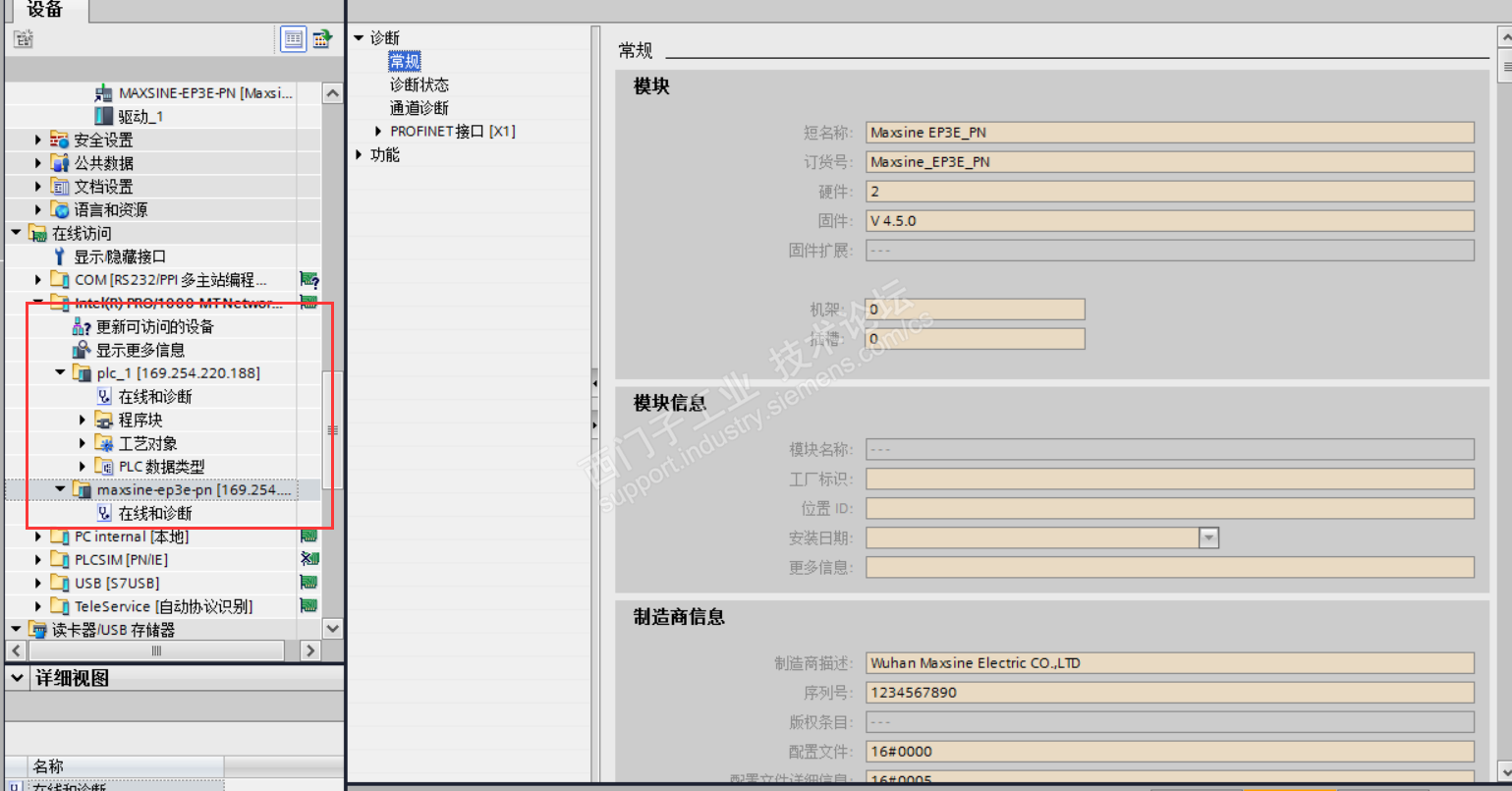
Task: Click the 短名称 field
Action: [1170, 133]
